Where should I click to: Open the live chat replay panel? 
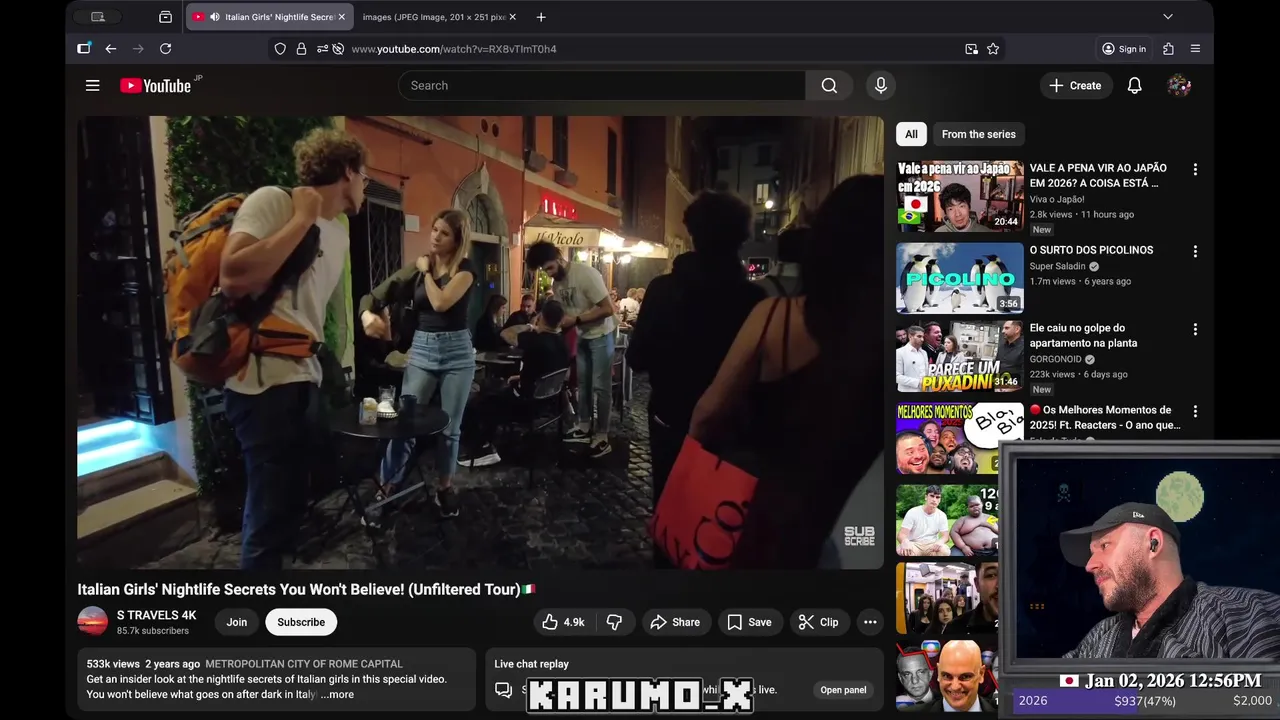843,690
